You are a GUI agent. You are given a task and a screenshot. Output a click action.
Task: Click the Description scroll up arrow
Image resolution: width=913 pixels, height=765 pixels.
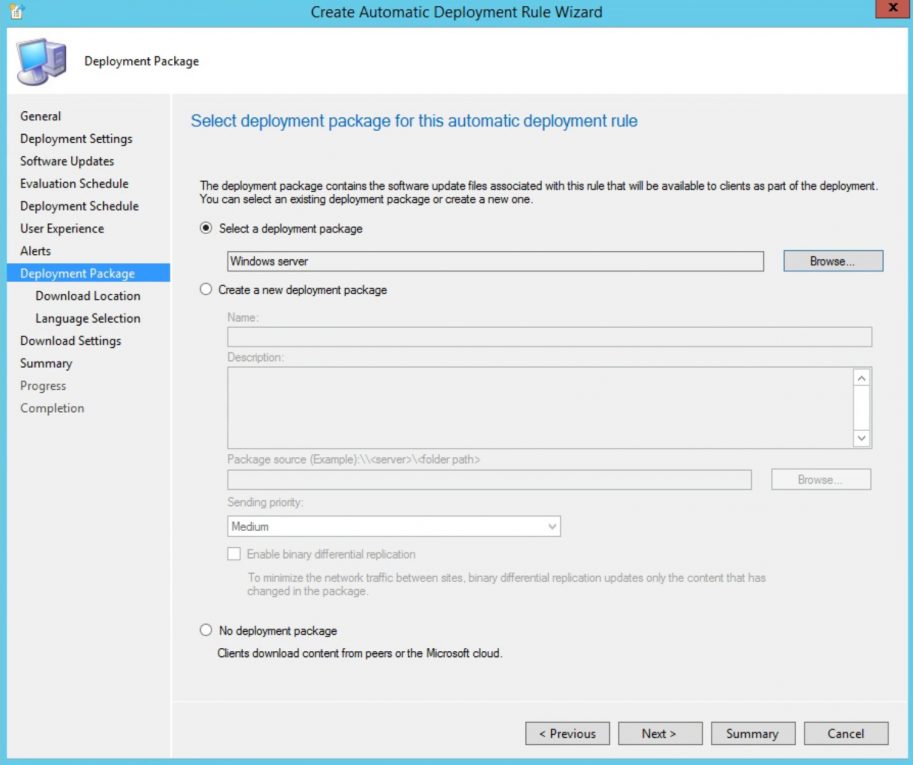(862, 377)
